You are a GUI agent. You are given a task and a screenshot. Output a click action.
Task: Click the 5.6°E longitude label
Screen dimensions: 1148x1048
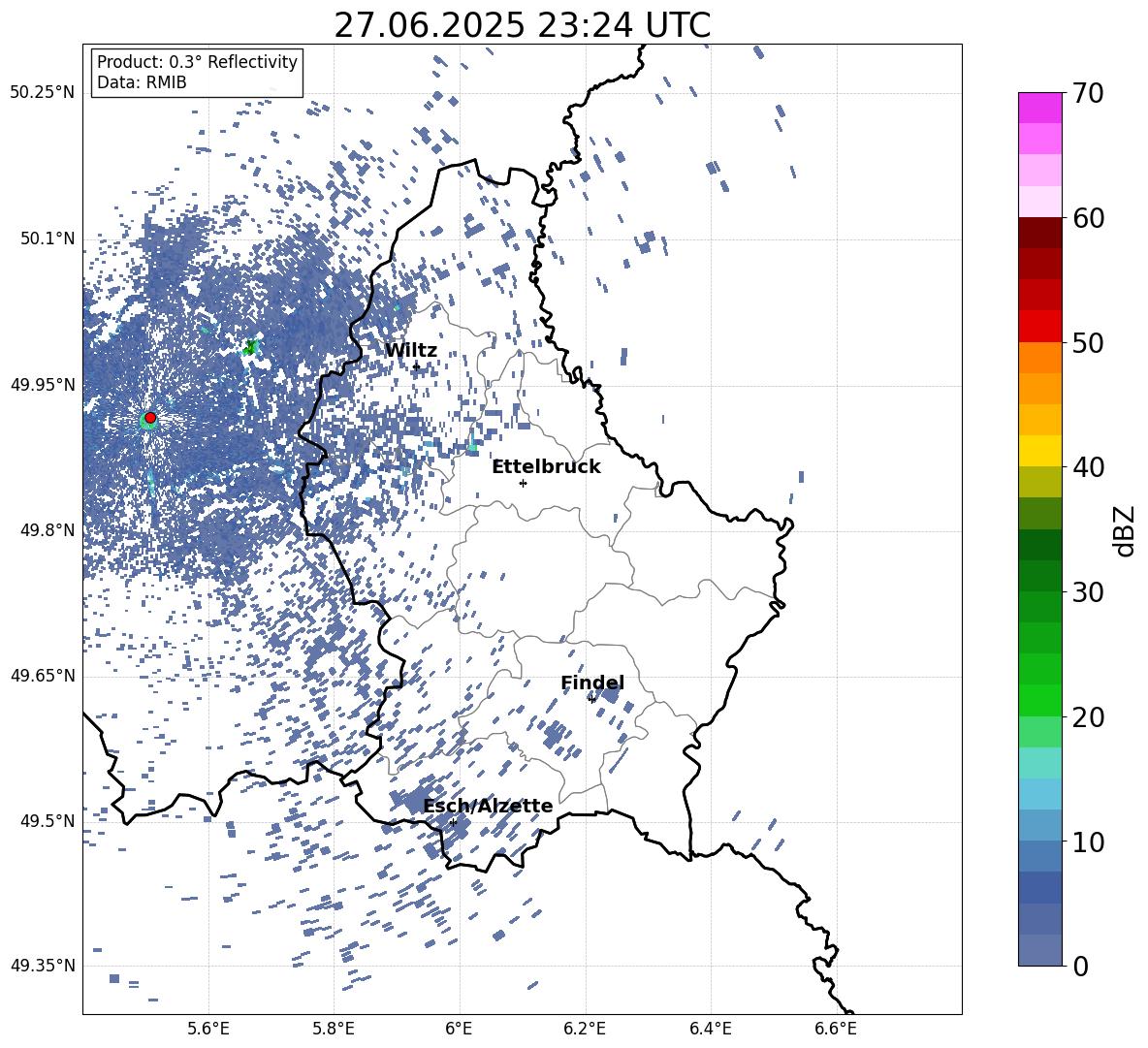(x=208, y=1029)
